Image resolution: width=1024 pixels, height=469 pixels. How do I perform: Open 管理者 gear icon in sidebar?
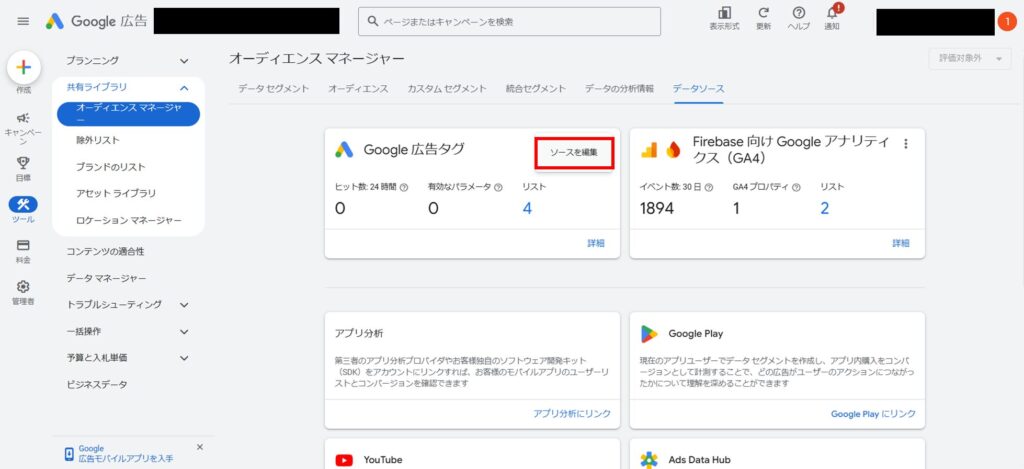tap(23, 287)
